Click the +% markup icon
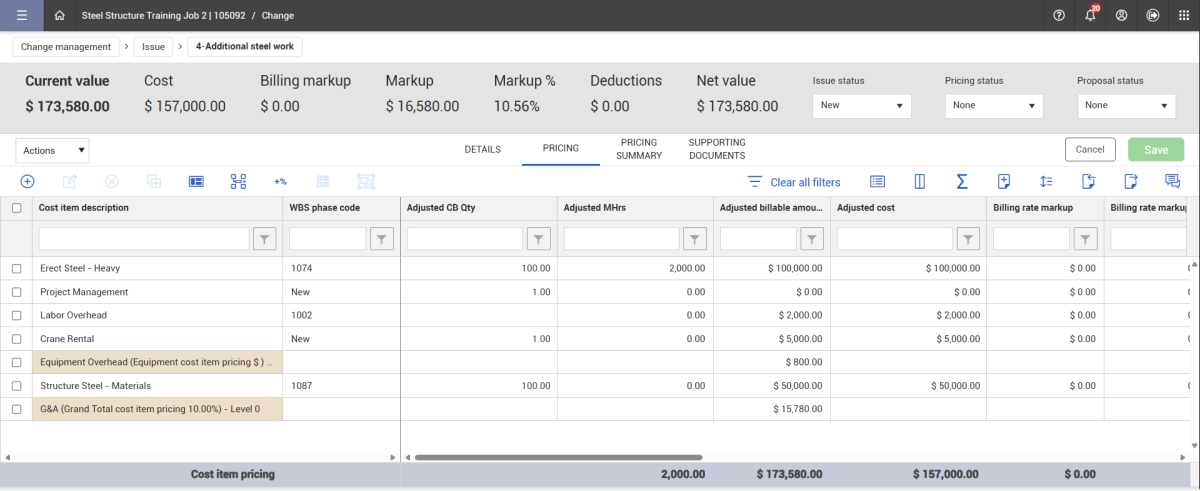Image resolution: width=1200 pixels, height=491 pixels. pyautogui.click(x=280, y=181)
